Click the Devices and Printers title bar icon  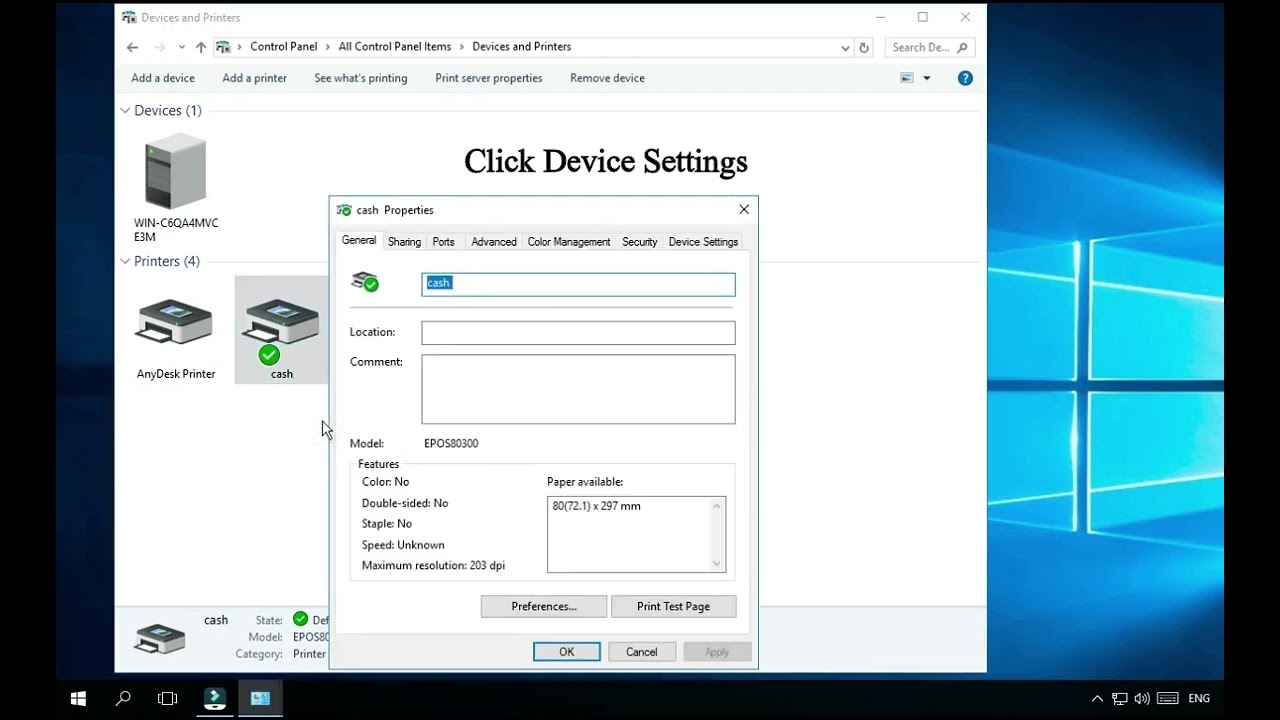[x=129, y=17]
